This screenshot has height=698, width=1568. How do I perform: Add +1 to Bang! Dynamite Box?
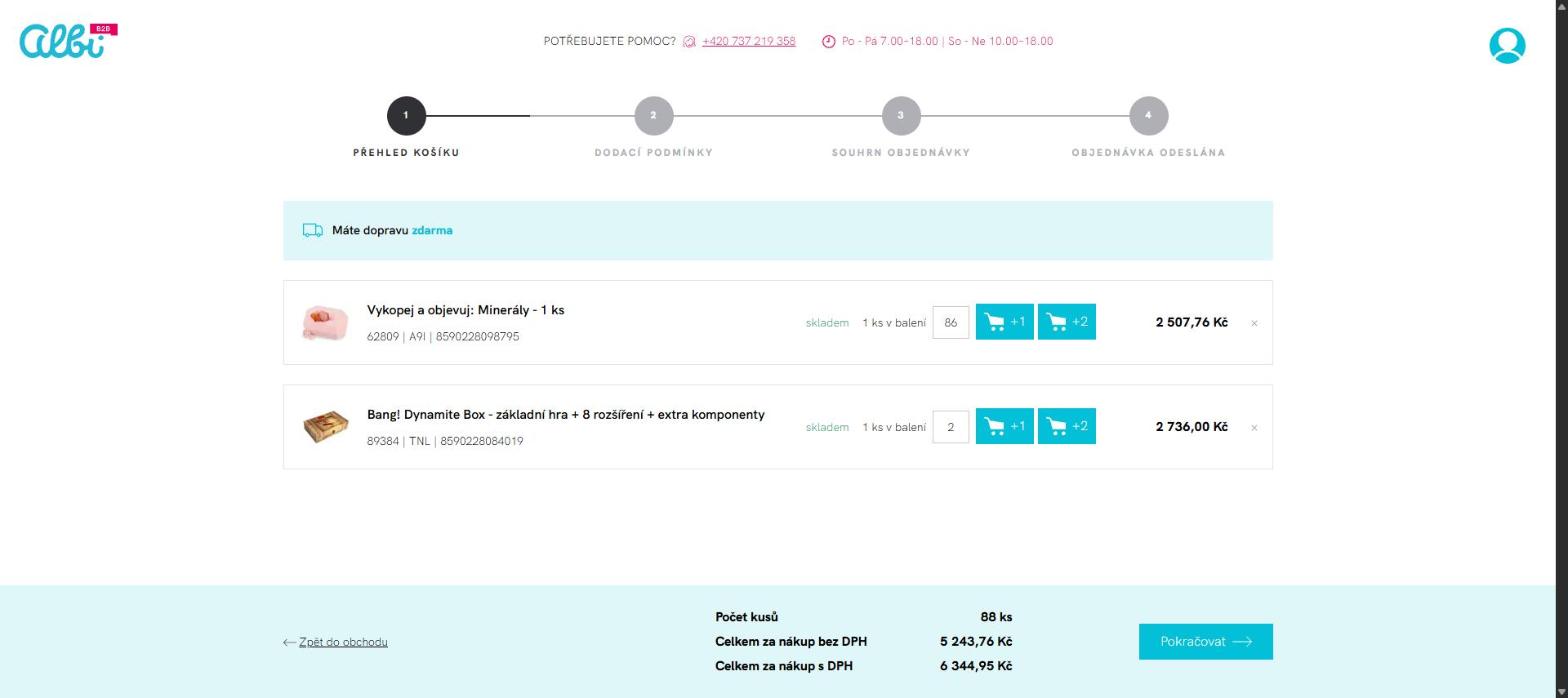pyautogui.click(x=1004, y=426)
